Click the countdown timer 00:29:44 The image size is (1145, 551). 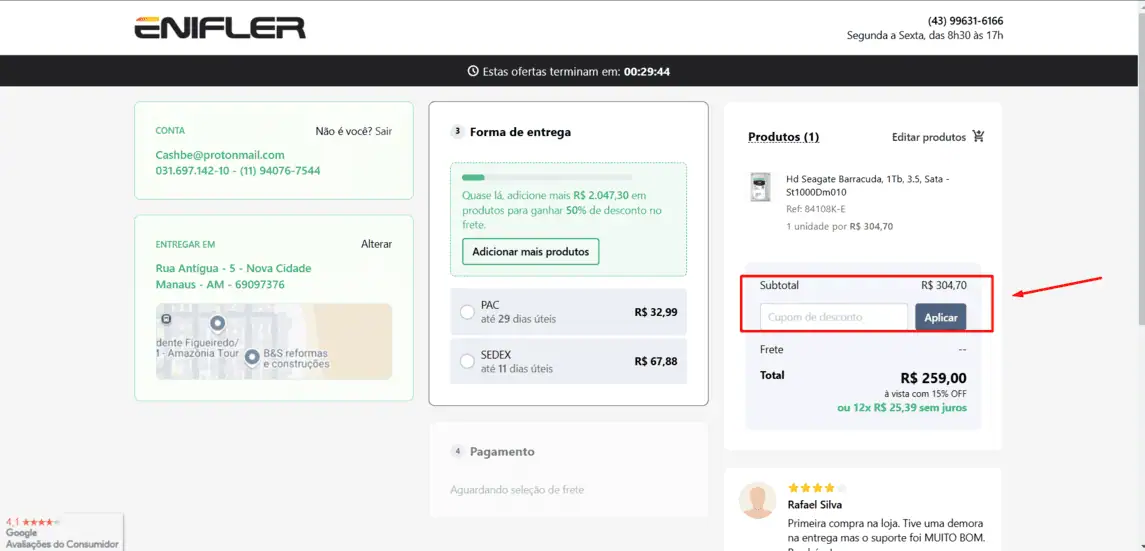tap(647, 72)
